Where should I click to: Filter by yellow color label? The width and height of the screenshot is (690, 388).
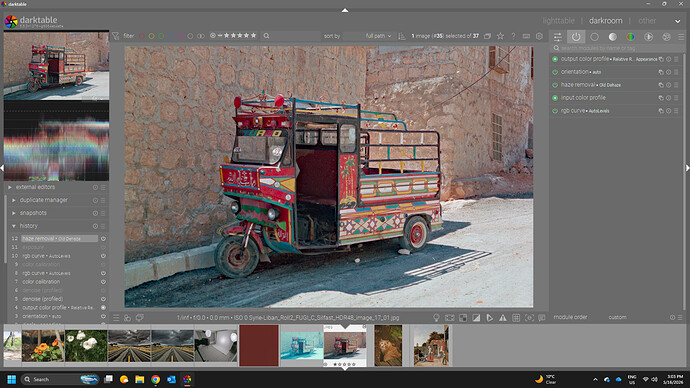(151, 36)
